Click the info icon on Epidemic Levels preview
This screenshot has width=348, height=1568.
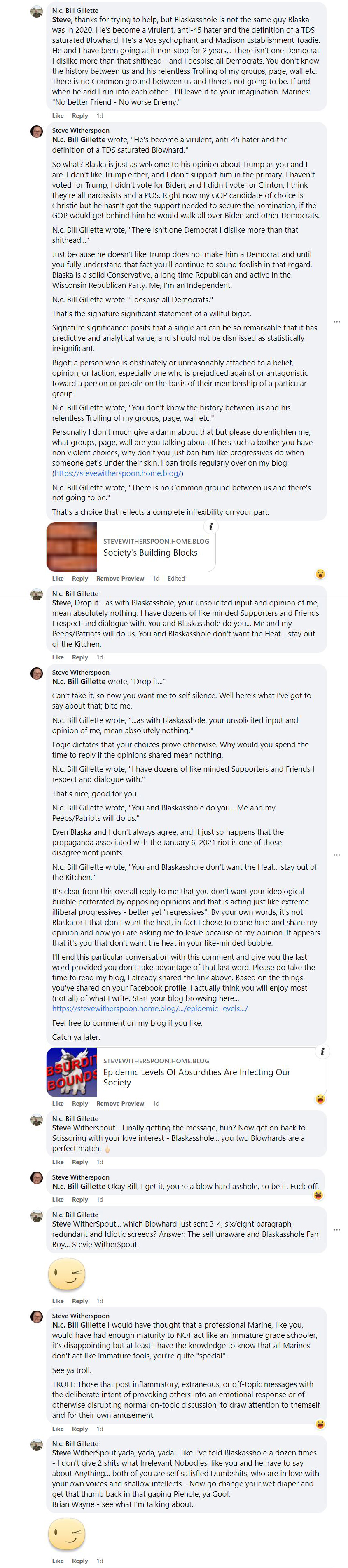[x=322, y=1051]
